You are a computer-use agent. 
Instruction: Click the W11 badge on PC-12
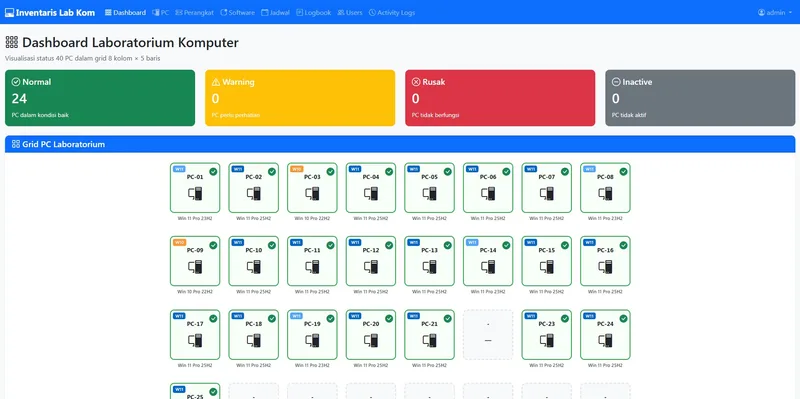[x=355, y=242]
